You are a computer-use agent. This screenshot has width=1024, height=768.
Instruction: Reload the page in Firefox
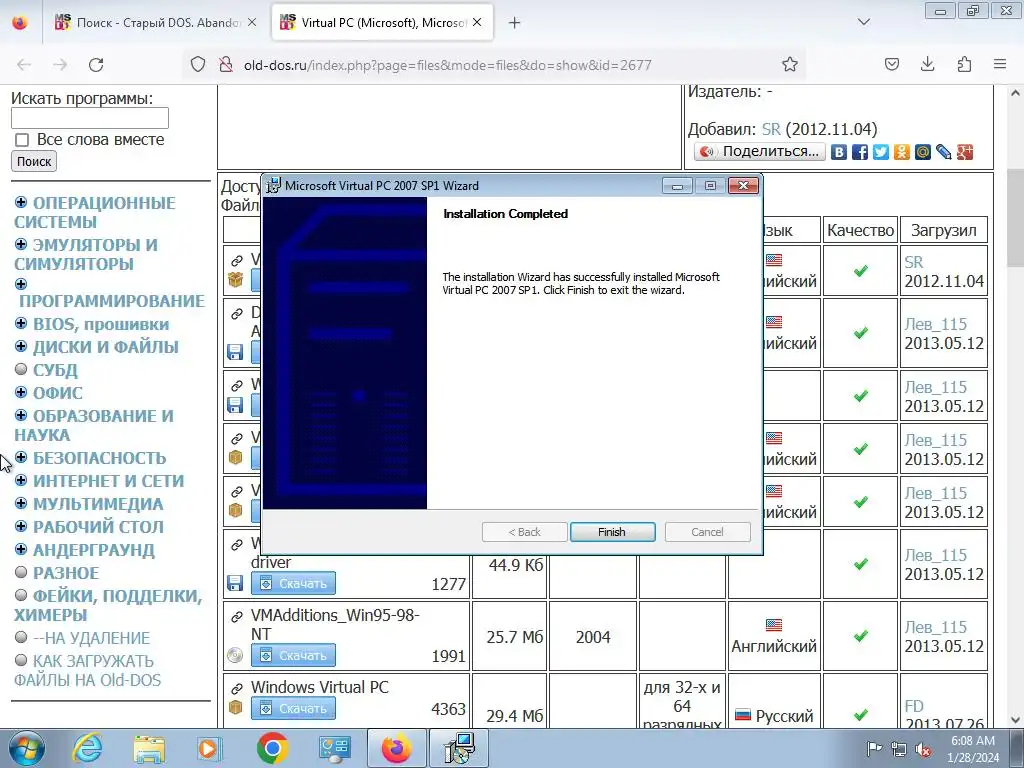point(96,65)
